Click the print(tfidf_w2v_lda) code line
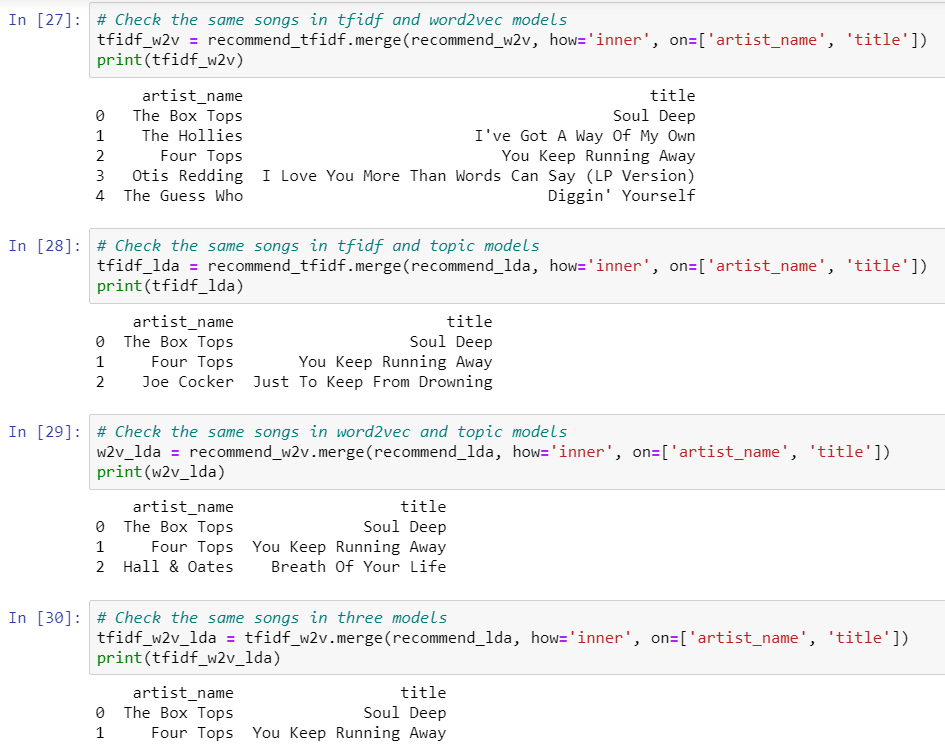Viewport: 945px width, 748px height. pyautogui.click(x=189, y=658)
